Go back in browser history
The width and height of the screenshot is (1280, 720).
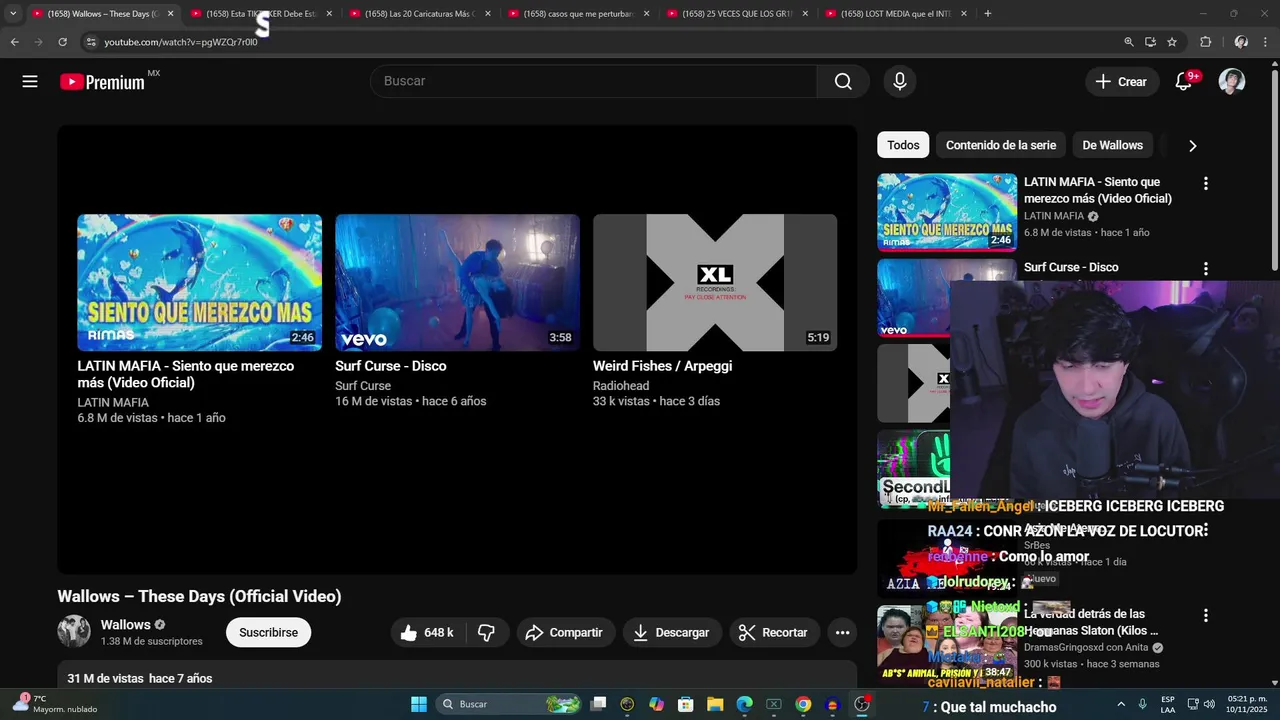point(14,42)
